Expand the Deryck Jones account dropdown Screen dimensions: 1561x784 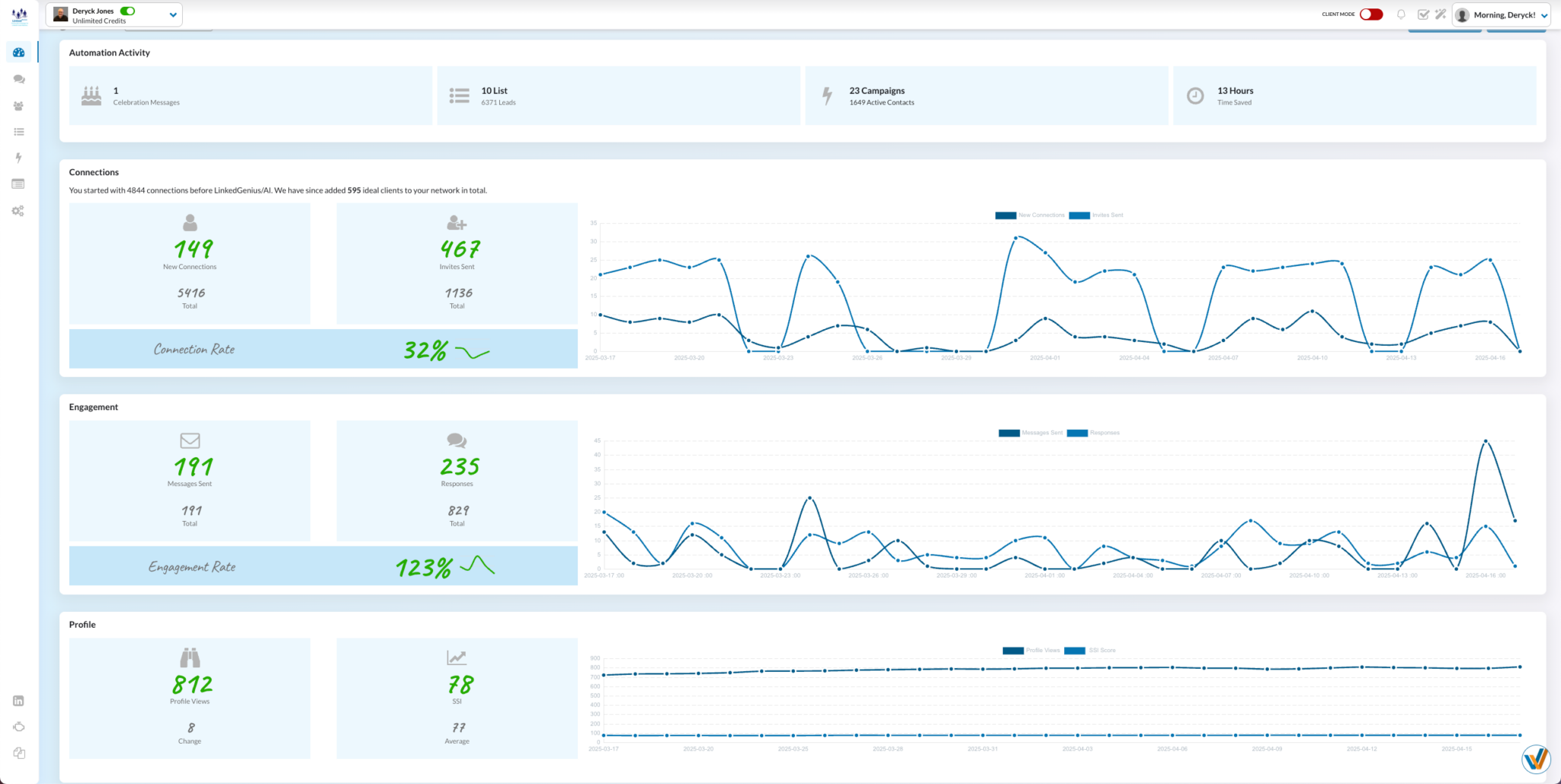173,14
